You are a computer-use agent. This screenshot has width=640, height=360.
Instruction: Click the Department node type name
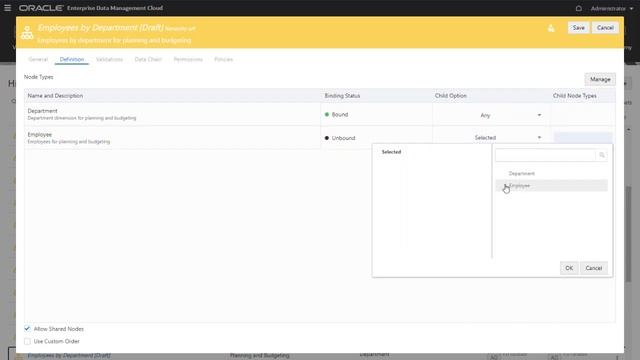click(42, 111)
